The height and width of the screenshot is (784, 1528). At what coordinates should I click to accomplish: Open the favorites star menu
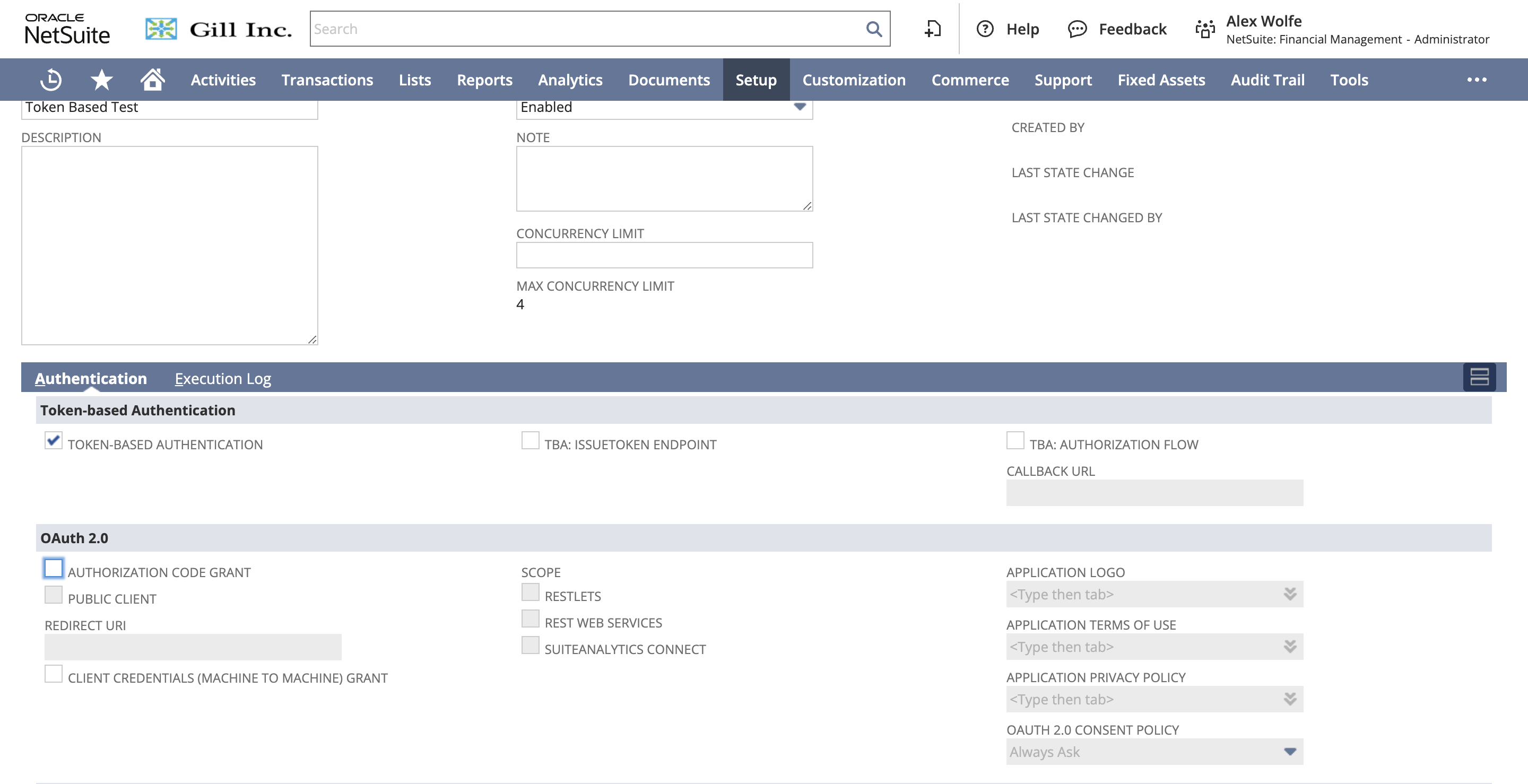click(101, 80)
